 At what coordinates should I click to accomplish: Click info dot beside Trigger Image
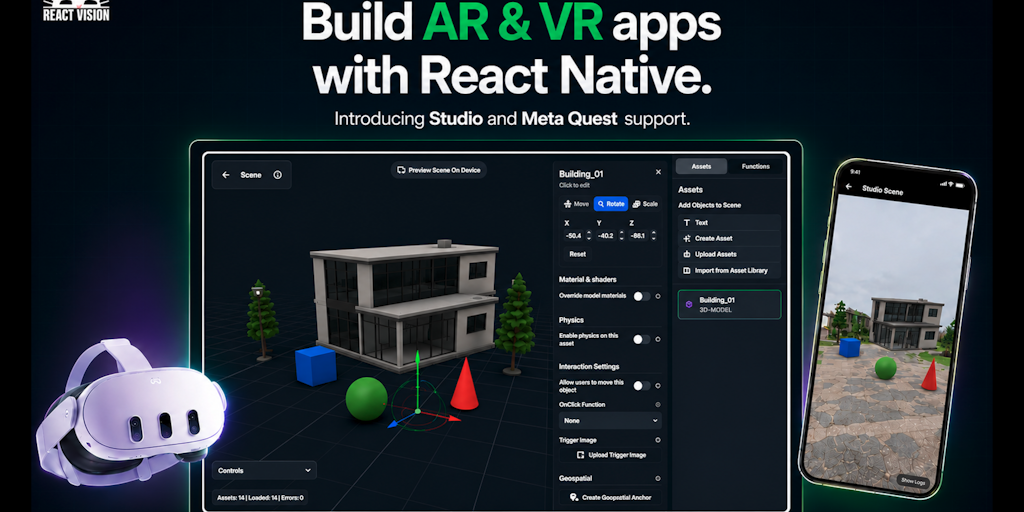[658, 440]
